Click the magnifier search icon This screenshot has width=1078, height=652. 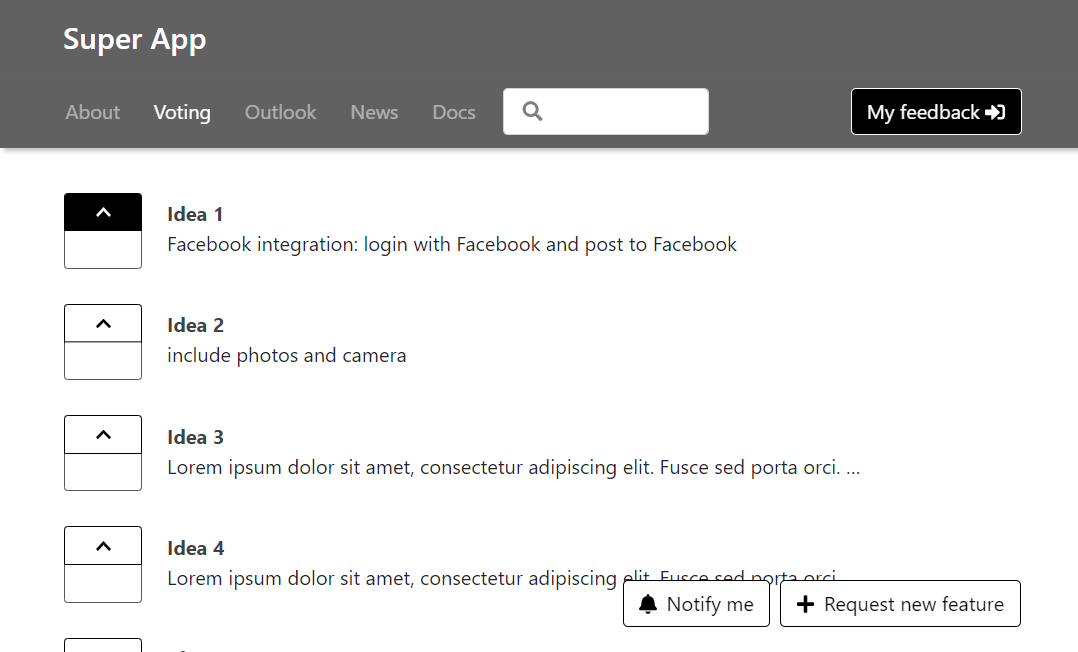coord(532,111)
